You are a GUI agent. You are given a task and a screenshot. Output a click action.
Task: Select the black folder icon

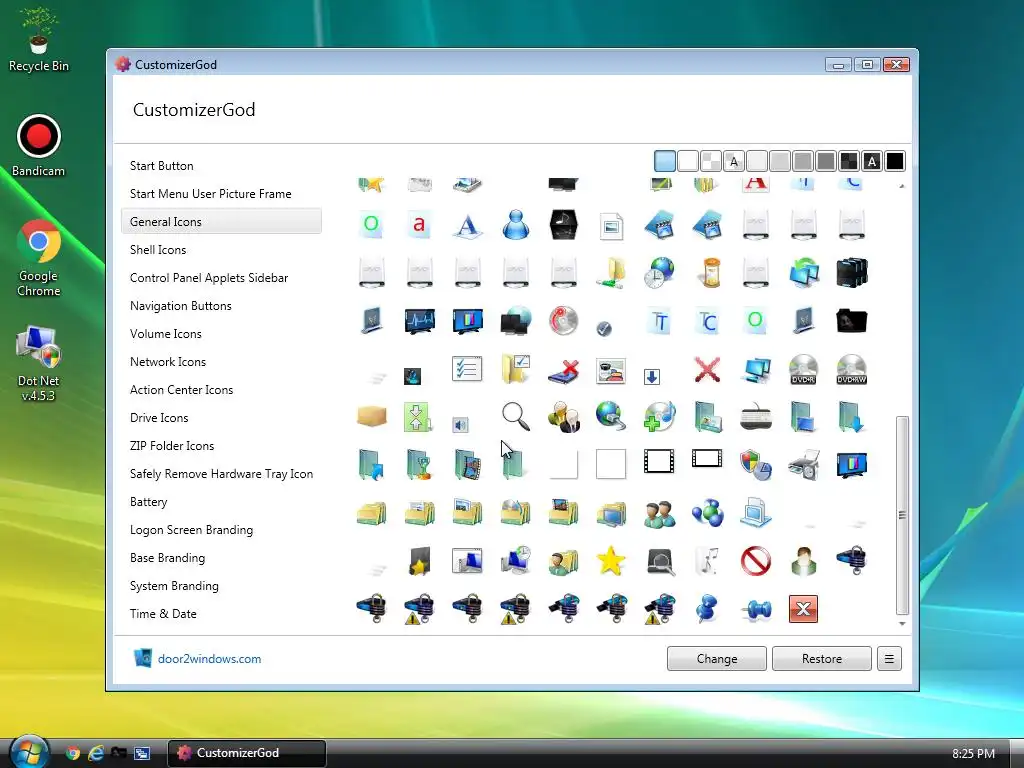tap(852, 321)
